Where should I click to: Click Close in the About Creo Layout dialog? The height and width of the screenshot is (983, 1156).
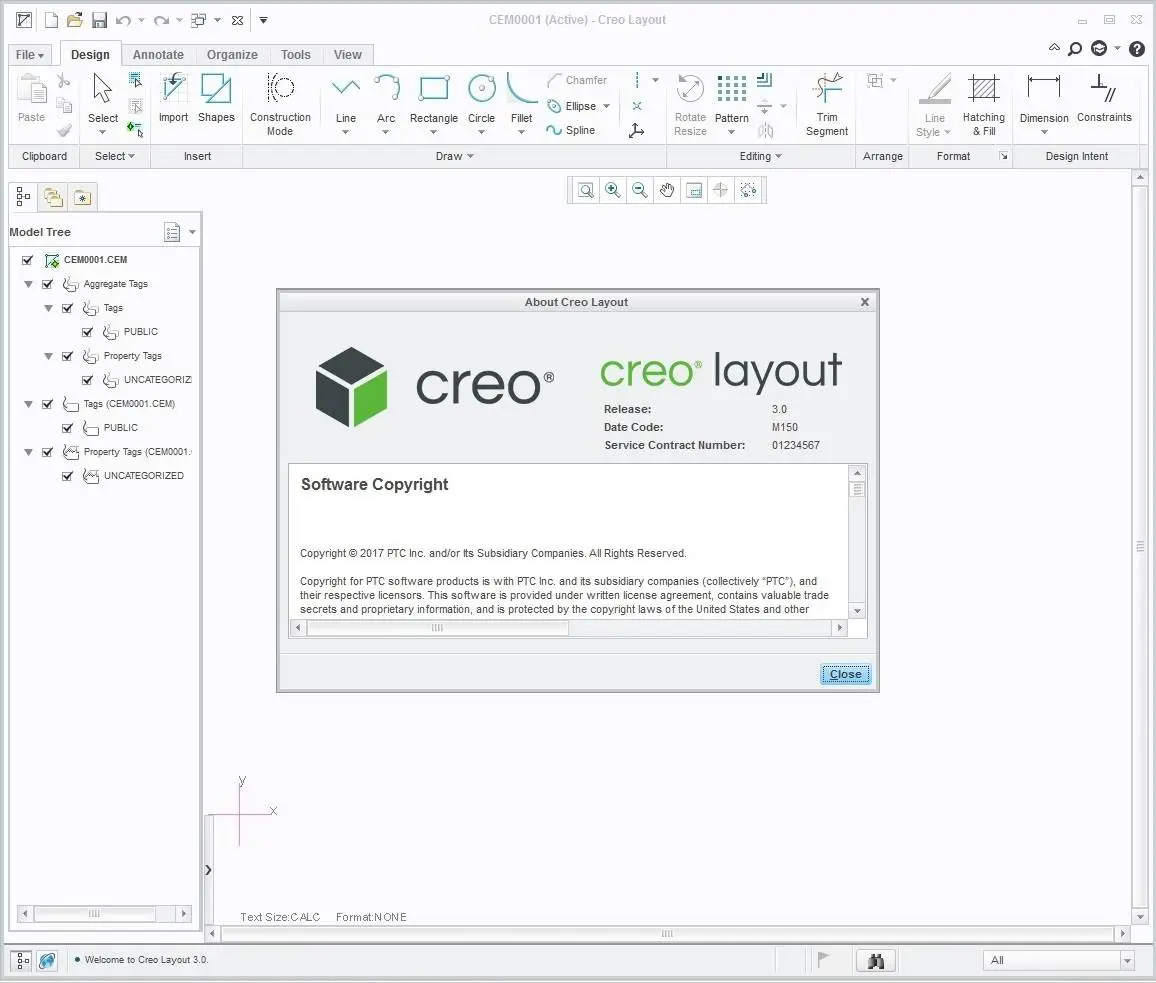(846, 674)
